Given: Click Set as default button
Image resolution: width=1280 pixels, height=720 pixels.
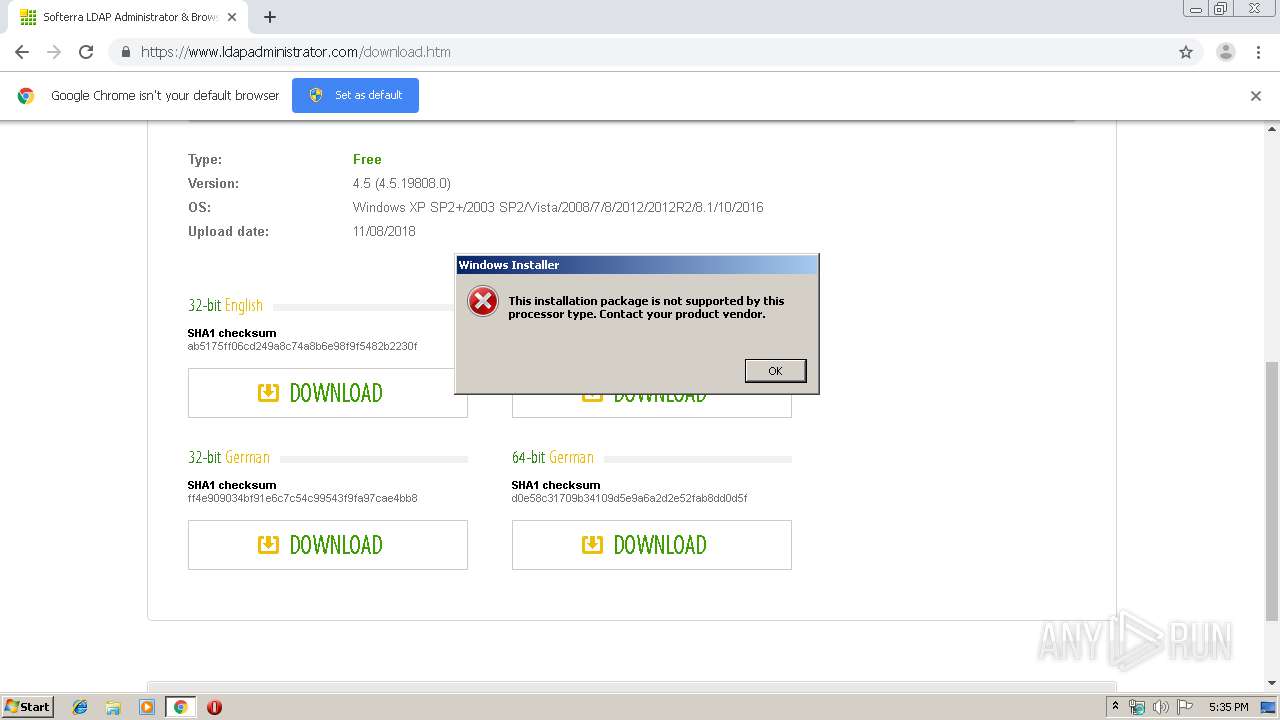Looking at the screenshot, I should click(355, 95).
